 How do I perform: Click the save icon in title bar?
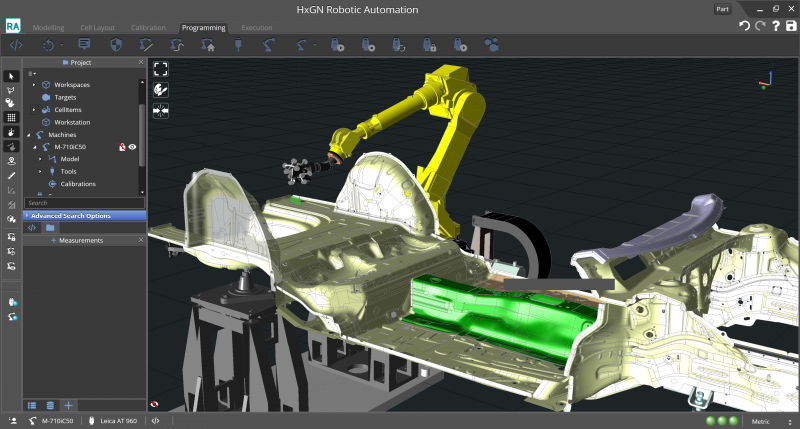click(x=791, y=25)
